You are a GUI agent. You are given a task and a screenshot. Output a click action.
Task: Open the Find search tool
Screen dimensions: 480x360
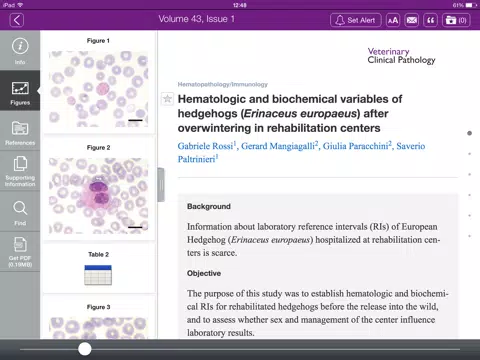click(x=20, y=211)
